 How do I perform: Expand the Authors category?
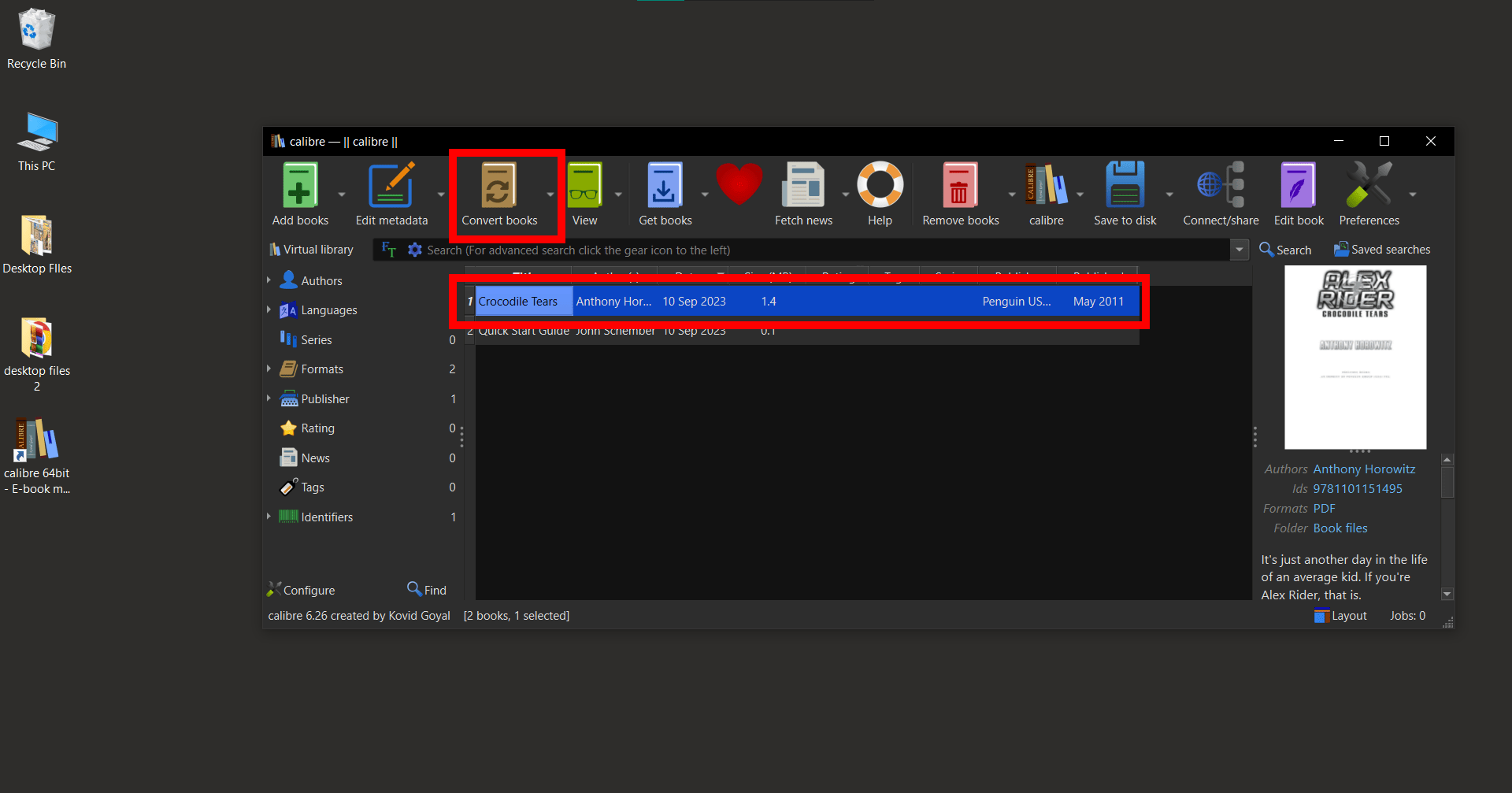(x=269, y=280)
